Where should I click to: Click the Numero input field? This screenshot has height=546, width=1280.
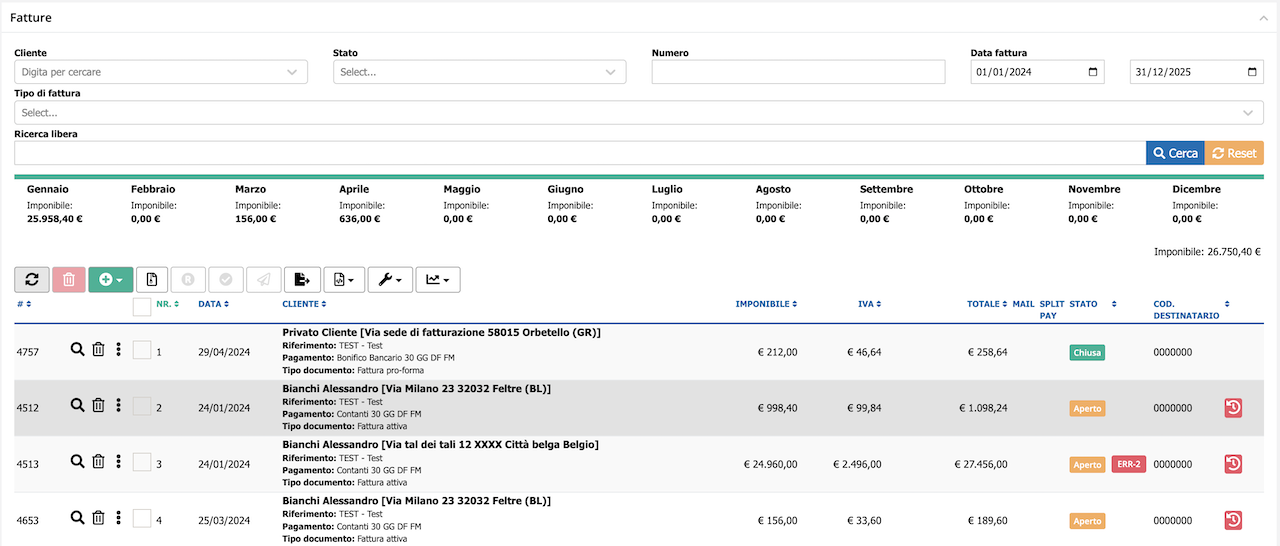click(798, 72)
